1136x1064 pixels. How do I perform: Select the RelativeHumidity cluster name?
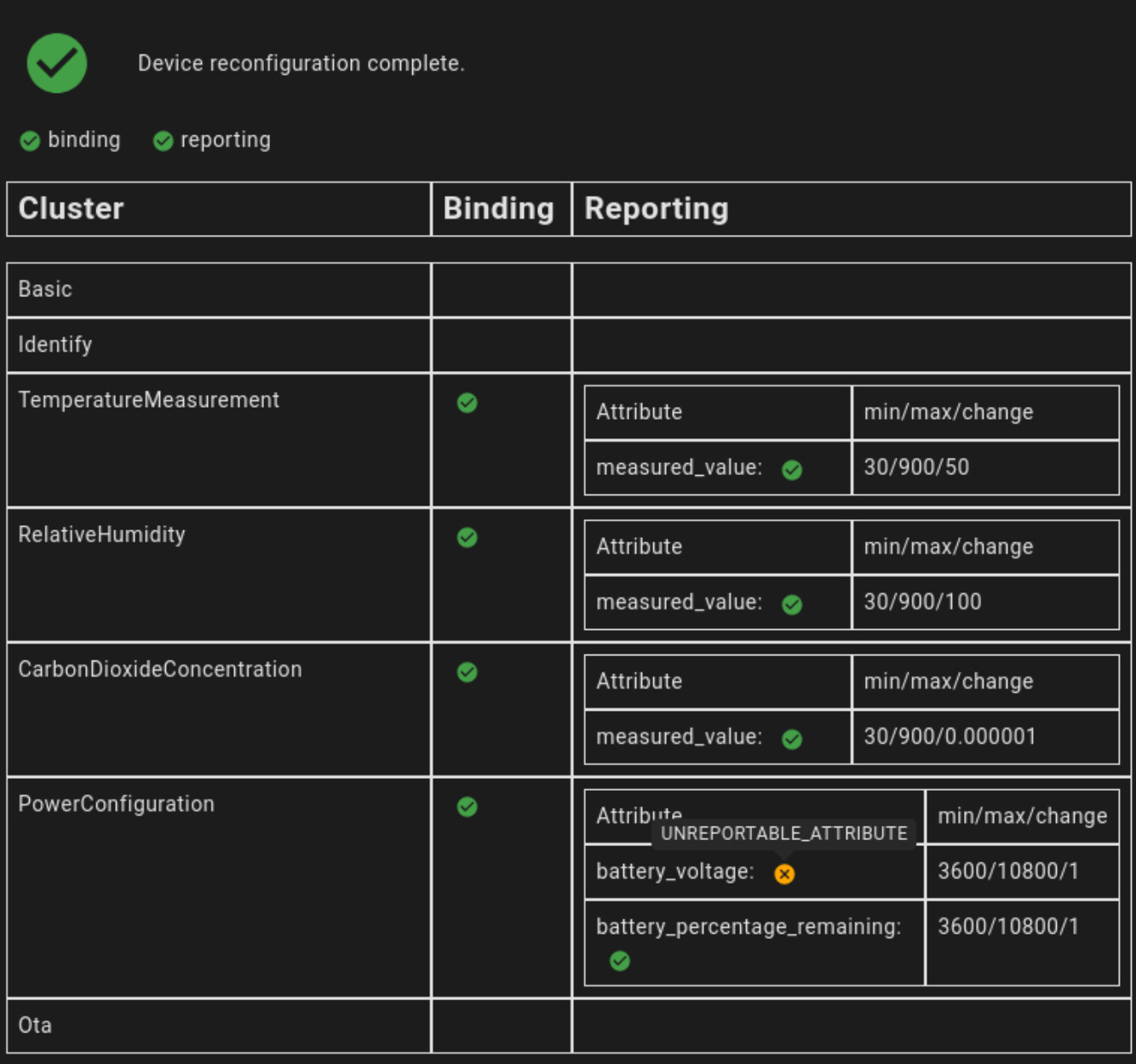[101, 535]
